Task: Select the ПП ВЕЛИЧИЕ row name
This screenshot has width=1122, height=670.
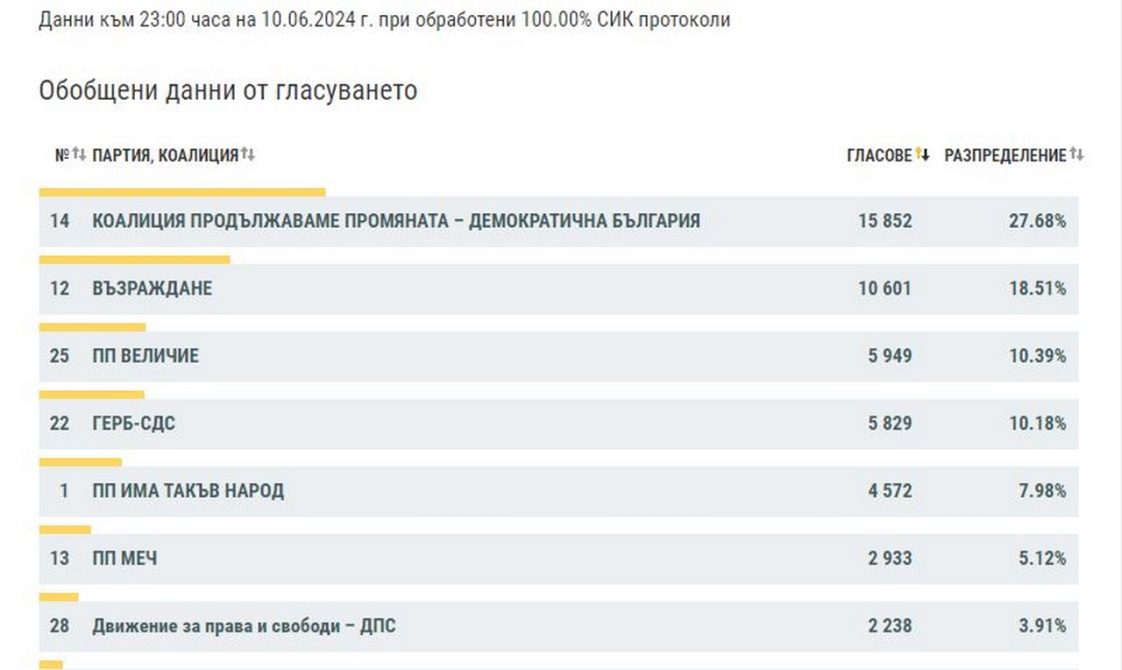Action: 146,356
